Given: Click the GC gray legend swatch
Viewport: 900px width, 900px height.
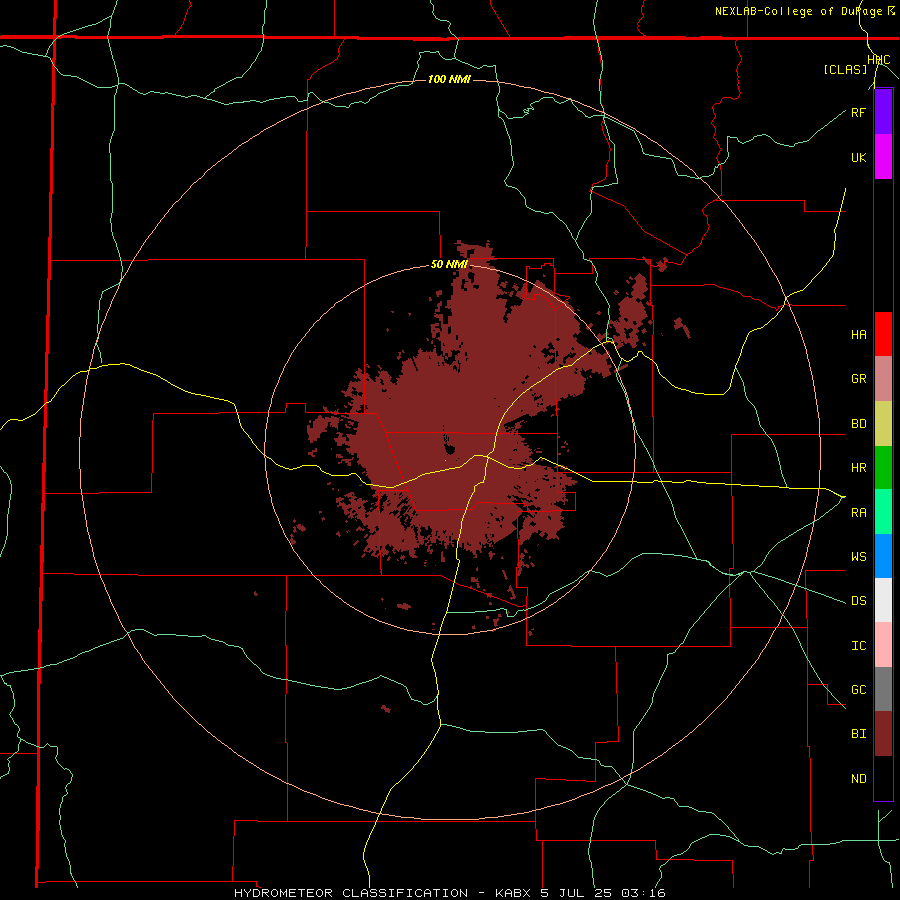Looking at the screenshot, I should tap(883, 689).
